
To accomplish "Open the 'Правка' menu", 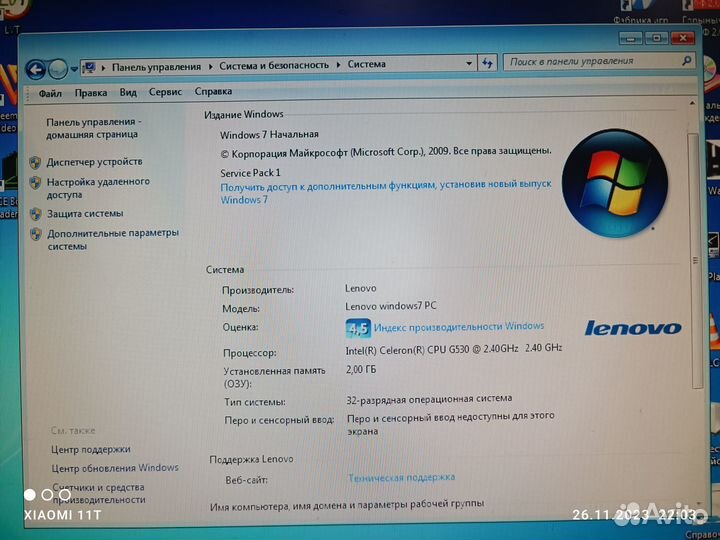I will click(90, 93).
